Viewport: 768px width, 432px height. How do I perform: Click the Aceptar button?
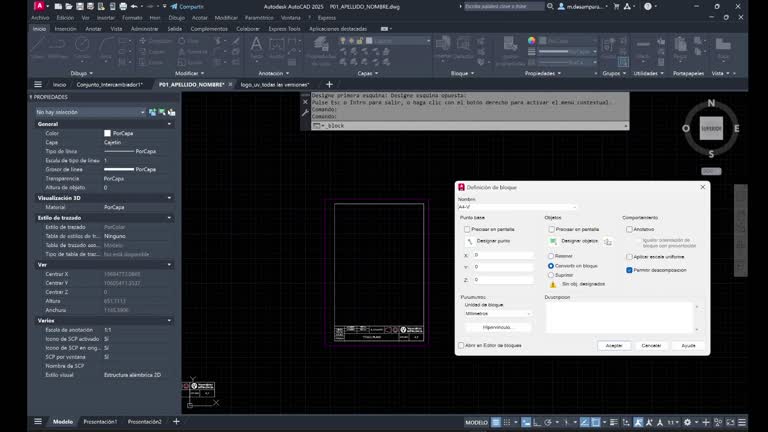coord(614,345)
